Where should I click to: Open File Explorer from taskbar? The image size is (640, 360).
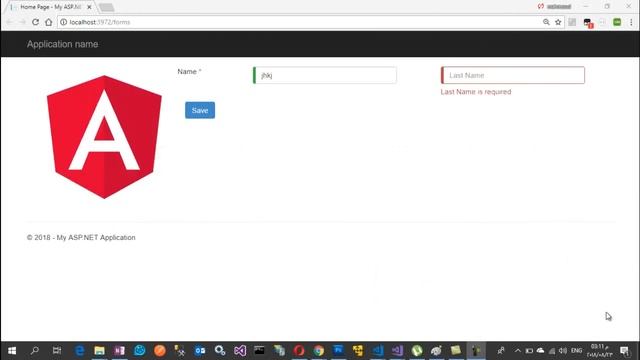click(99, 351)
